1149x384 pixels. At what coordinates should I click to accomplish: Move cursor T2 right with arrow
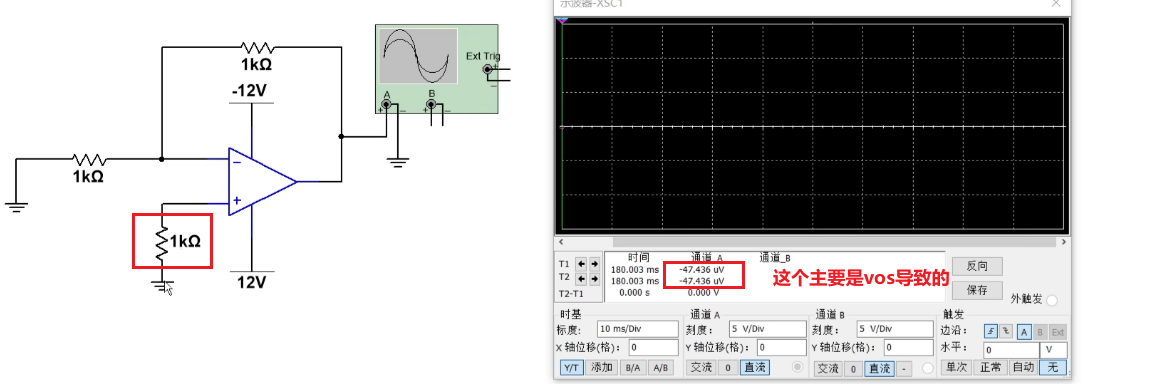(594, 278)
